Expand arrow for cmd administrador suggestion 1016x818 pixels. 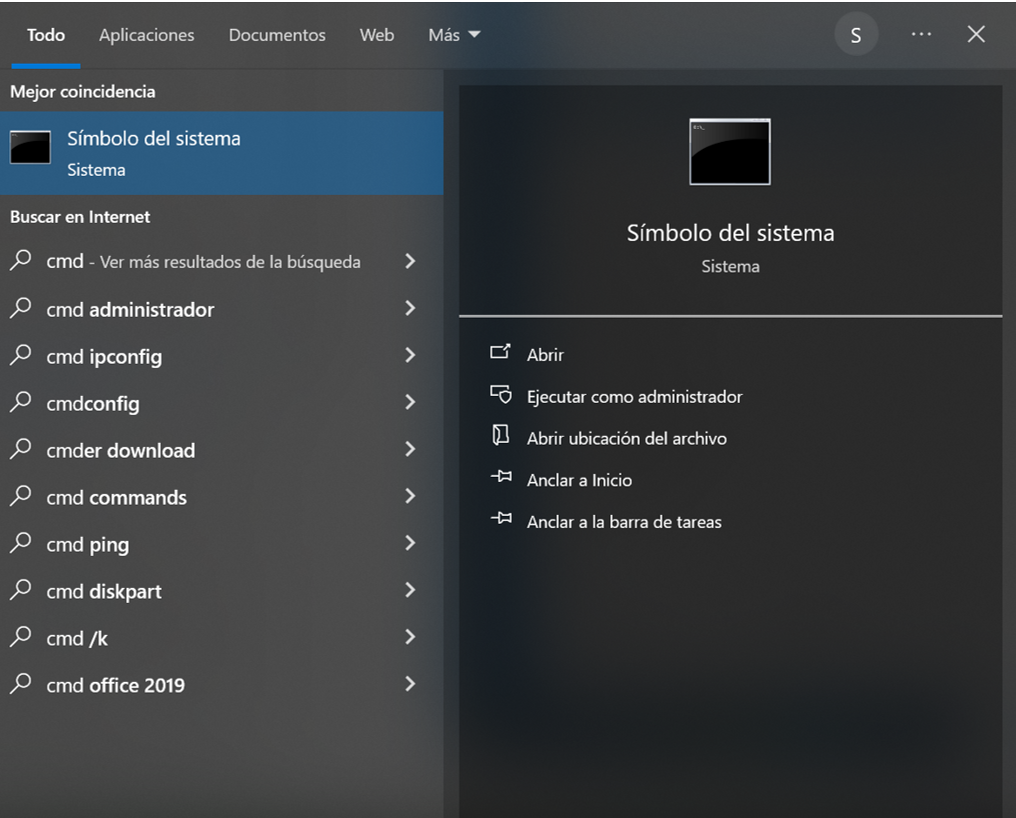(410, 308)
